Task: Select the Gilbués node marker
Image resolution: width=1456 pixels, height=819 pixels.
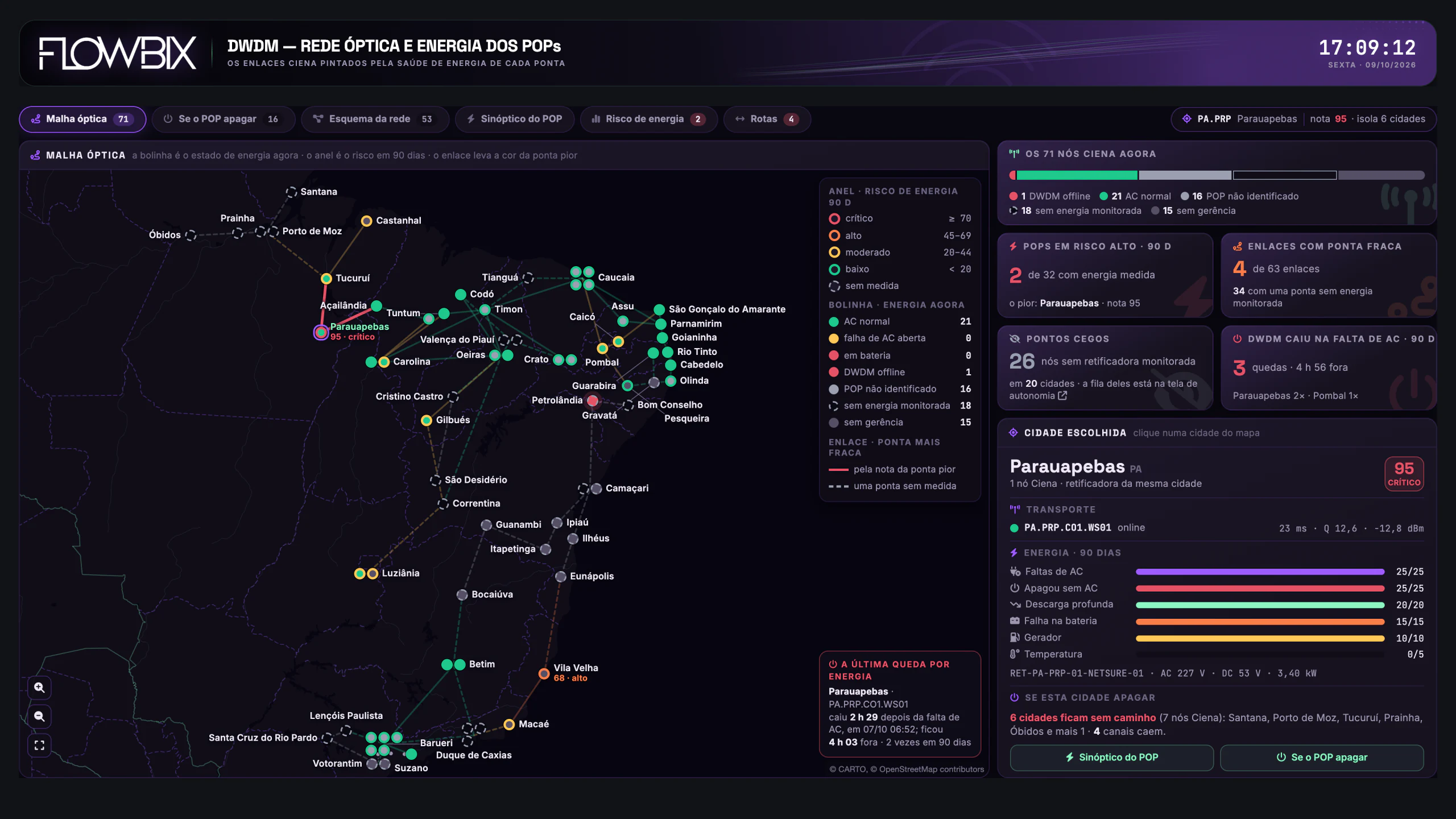Action: click(426, 420)
